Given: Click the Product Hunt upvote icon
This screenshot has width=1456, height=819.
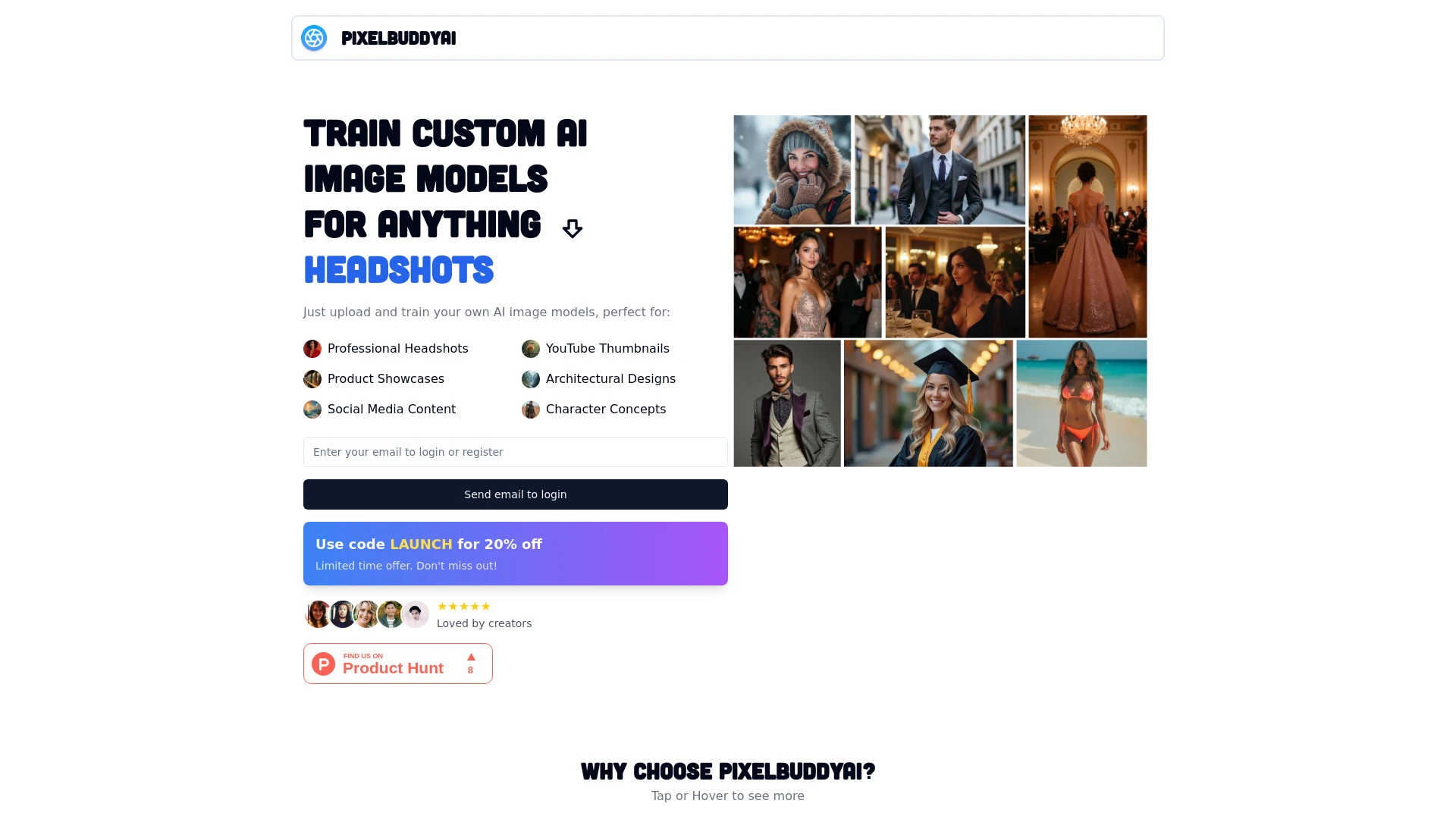Looking at the screenshot, I should (x=471, y=657).
